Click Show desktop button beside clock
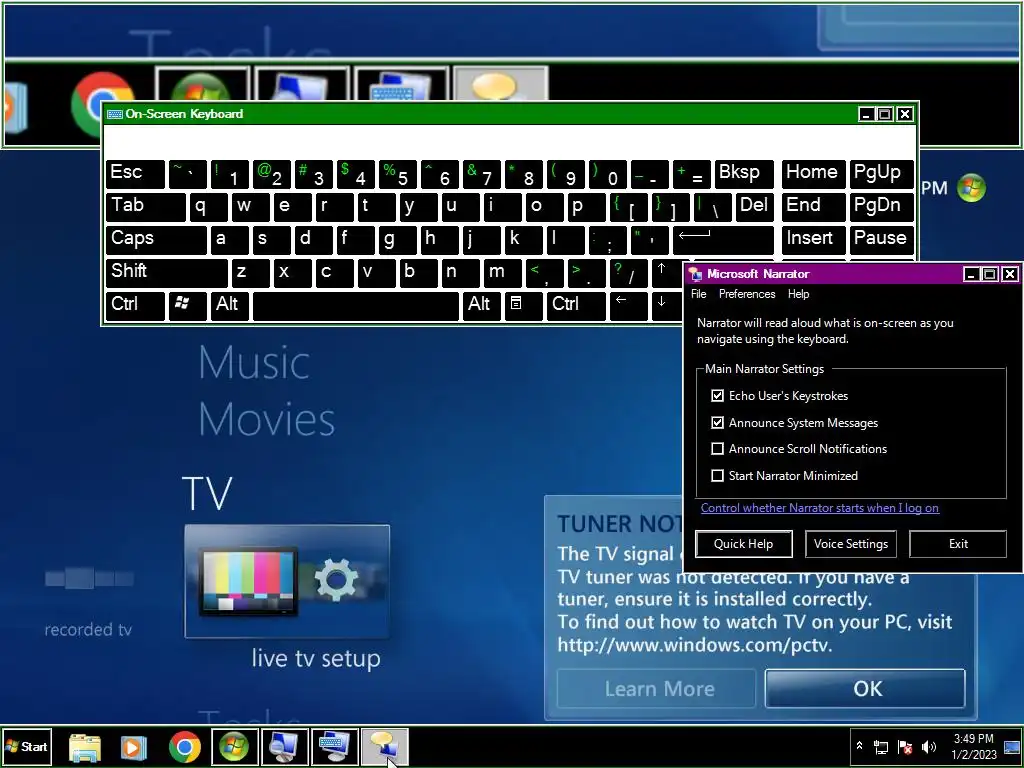 tap(1013, 747)
